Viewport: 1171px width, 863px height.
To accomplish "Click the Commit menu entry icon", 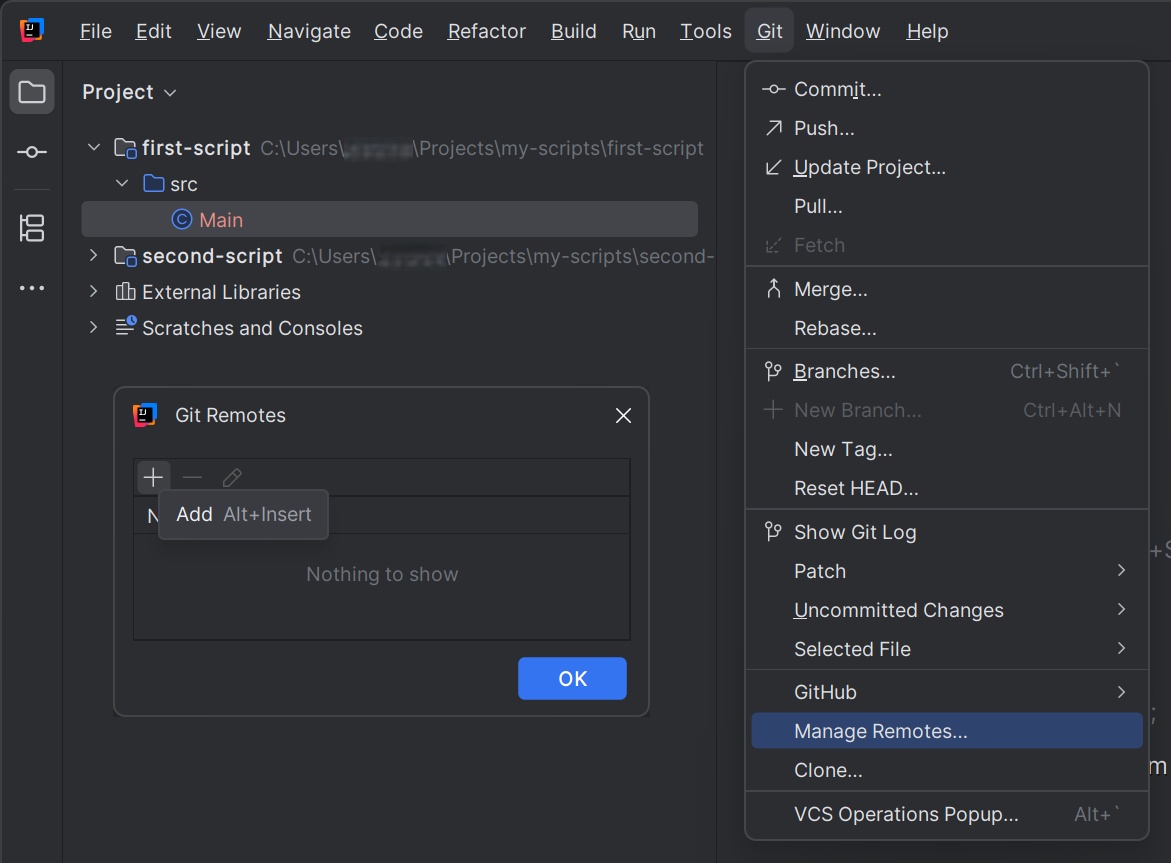I will 773,90.
